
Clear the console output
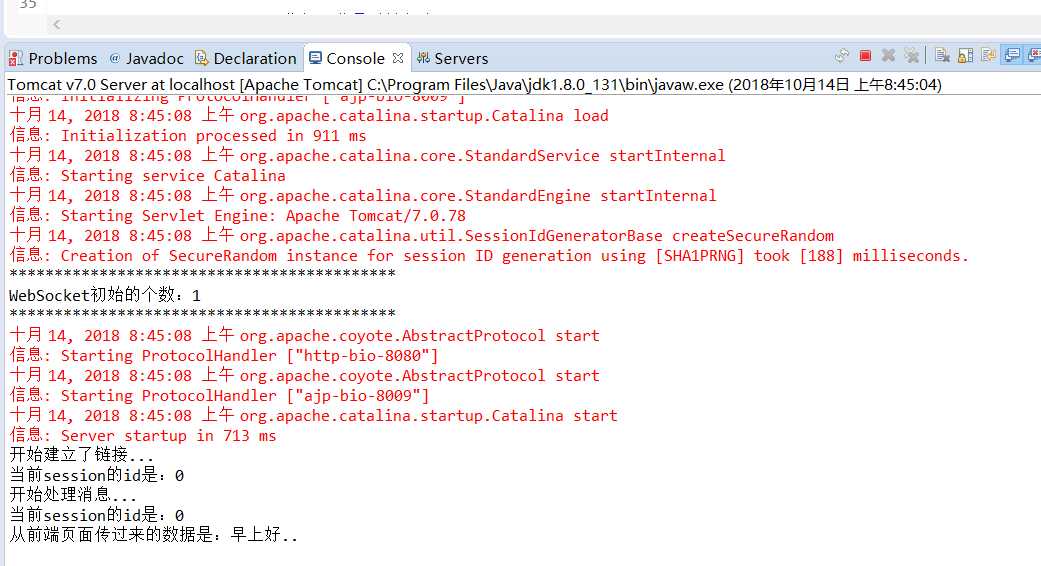(942, 56)
